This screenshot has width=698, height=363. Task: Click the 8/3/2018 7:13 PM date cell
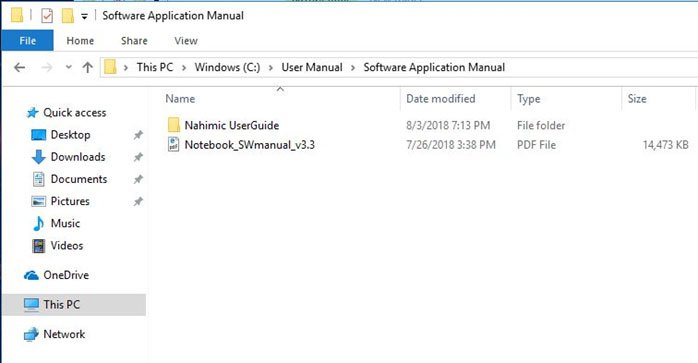point(448,126)
